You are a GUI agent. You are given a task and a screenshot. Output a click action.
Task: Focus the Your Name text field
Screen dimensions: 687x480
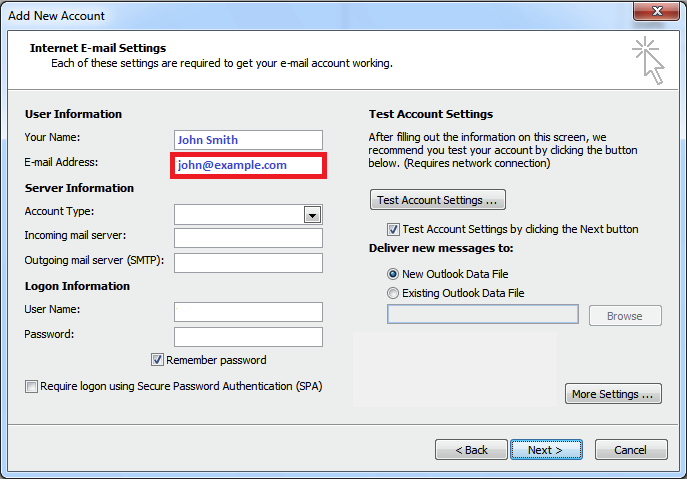248,140
